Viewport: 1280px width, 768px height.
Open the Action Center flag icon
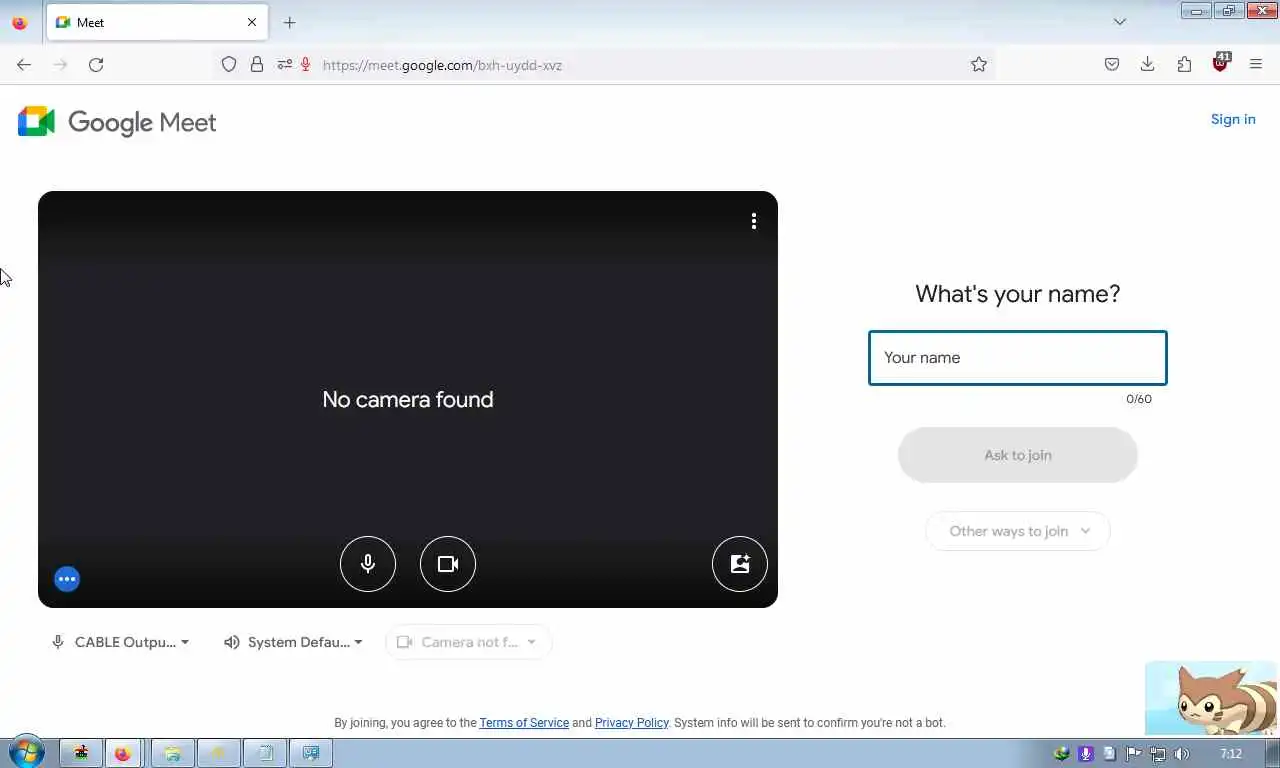[1134, 754]
